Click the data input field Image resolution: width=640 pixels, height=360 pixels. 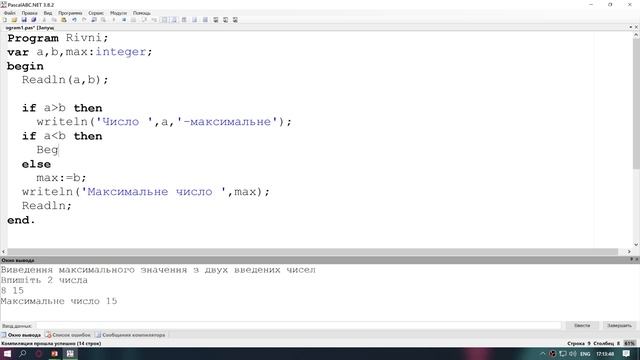pyautogui.click(x=298, y=326)
